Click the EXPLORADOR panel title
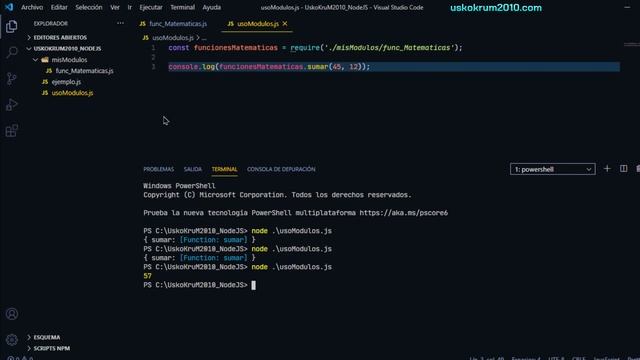Viewport: 640px width, 360px height. (x=51, y=24)
